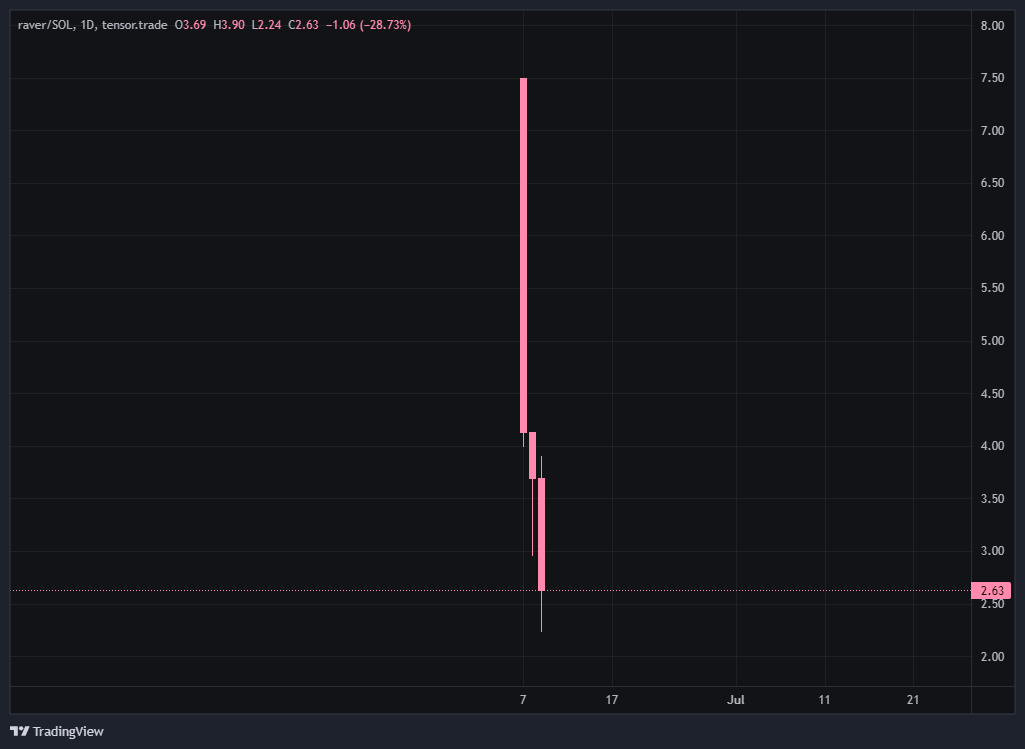Select the 3.50 price axis label
The height and width of the screenshot is (749, 1025).
point(992,499)
